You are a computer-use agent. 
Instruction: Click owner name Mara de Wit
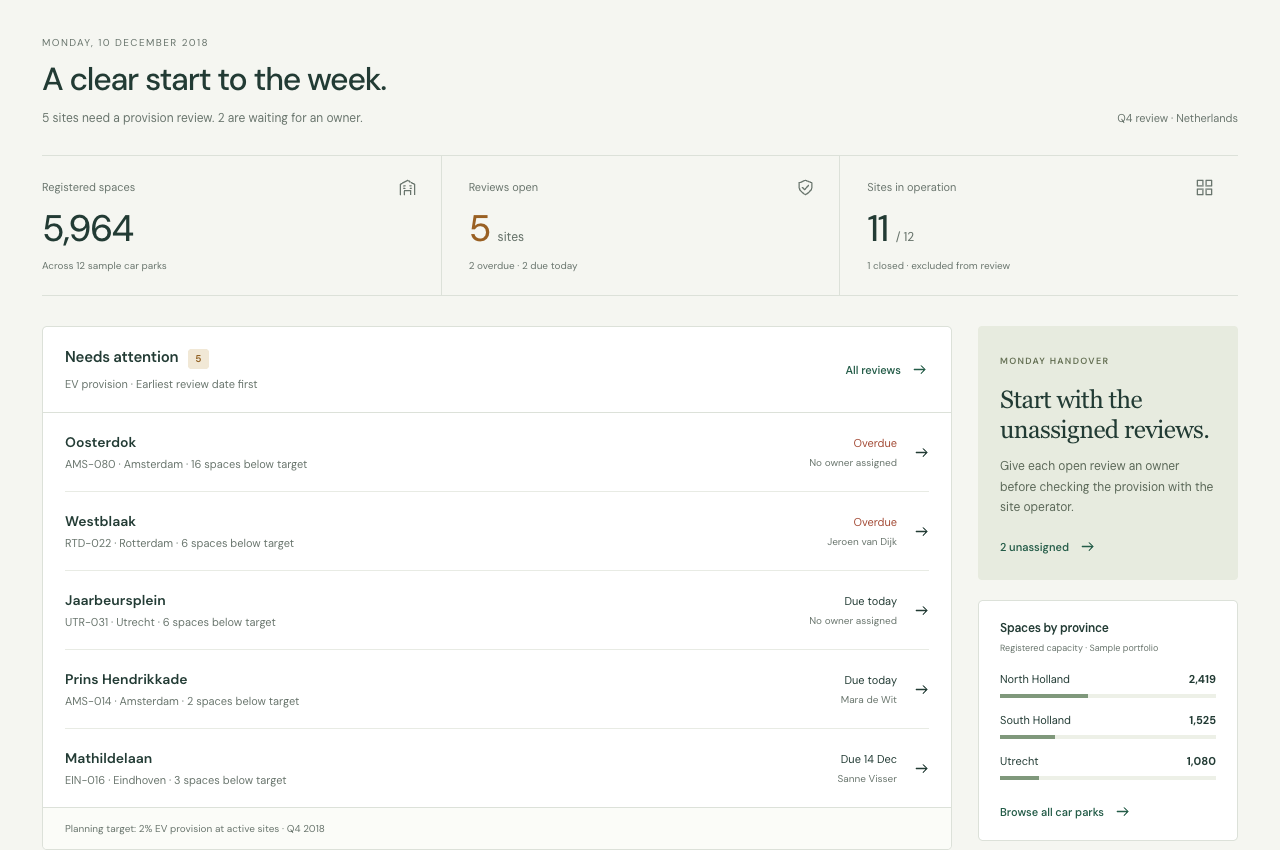tap(869, 700)
